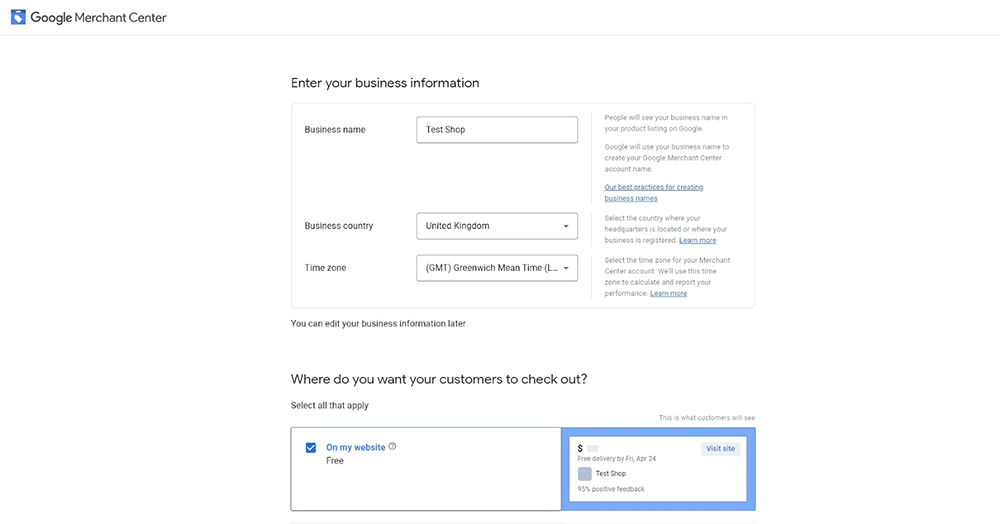
Task: Focus the Business name field containing Test Shop
Action: click(496, 130)
